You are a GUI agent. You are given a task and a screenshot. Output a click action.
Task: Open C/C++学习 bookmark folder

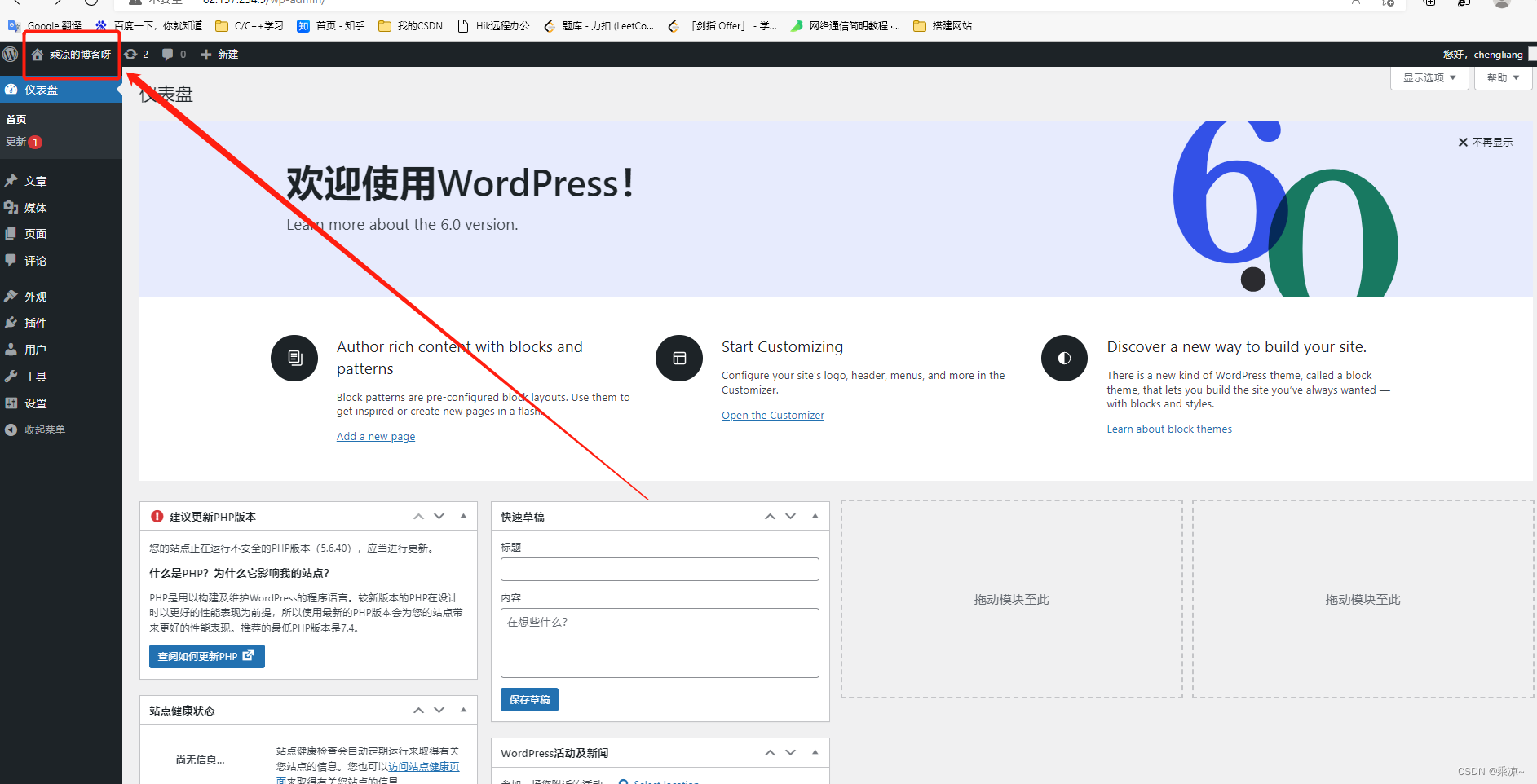(250, 26)
